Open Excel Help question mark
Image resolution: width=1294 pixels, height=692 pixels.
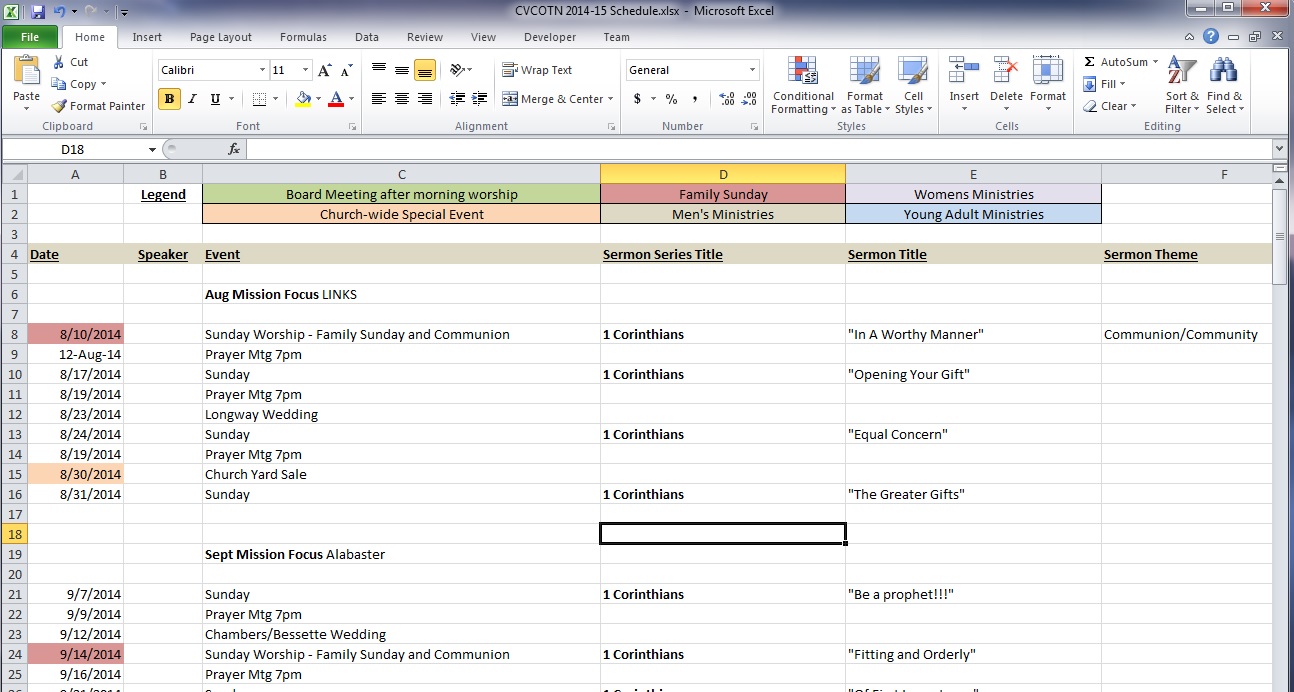tap(1211, 37)
